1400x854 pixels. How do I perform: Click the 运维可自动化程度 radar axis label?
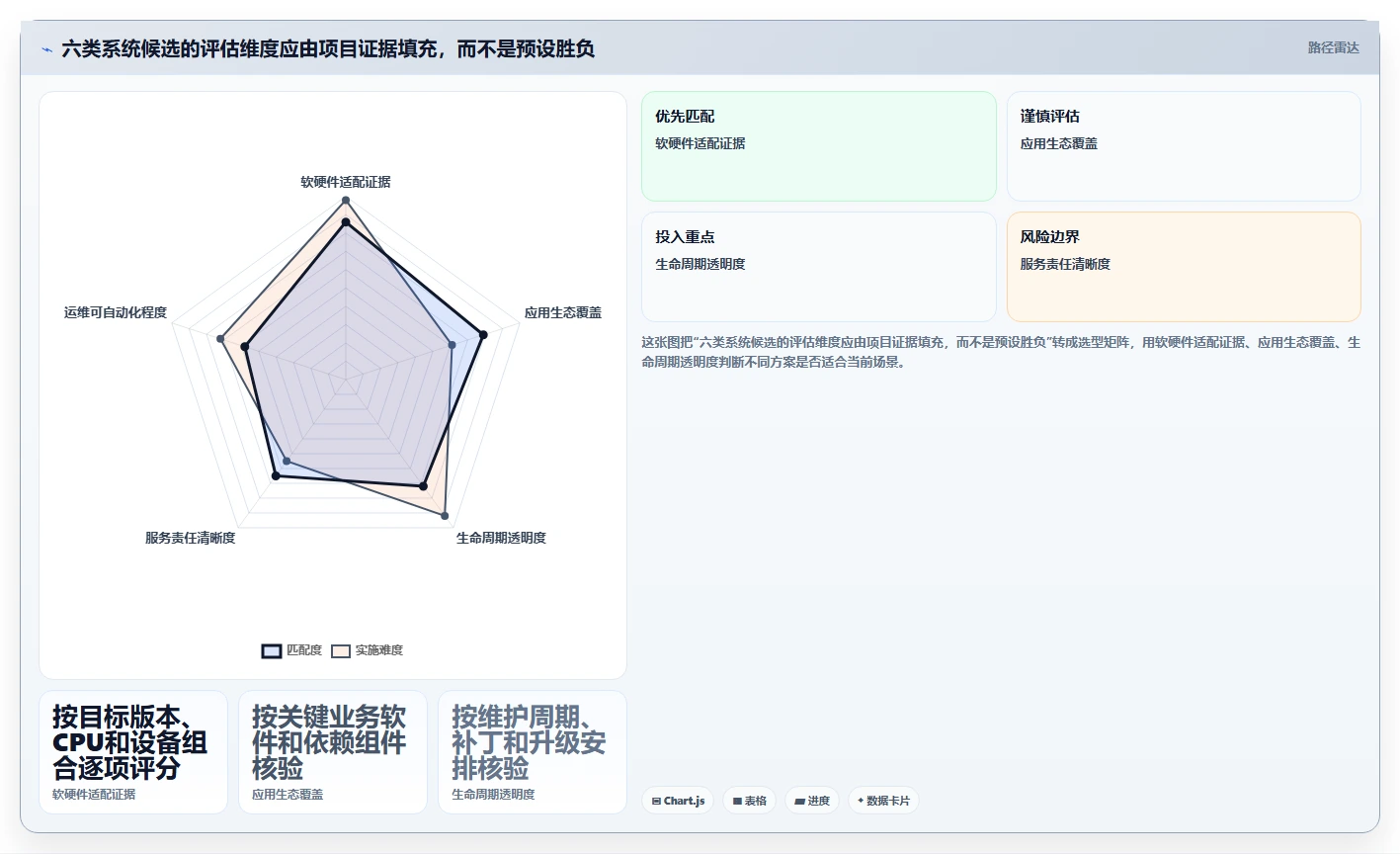tap(116, 312)
